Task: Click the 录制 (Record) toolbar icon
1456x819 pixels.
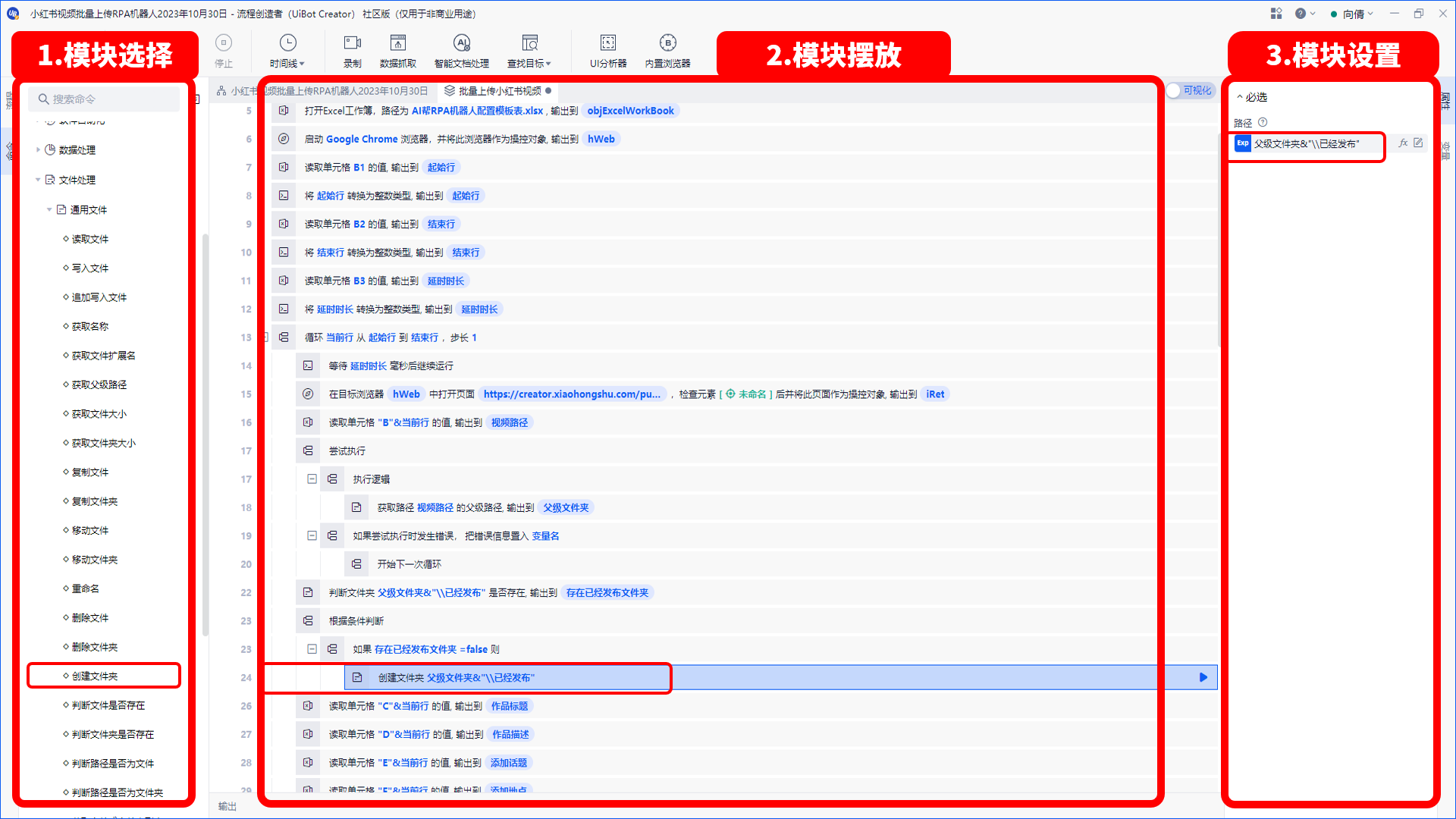Action: (353, 50)
